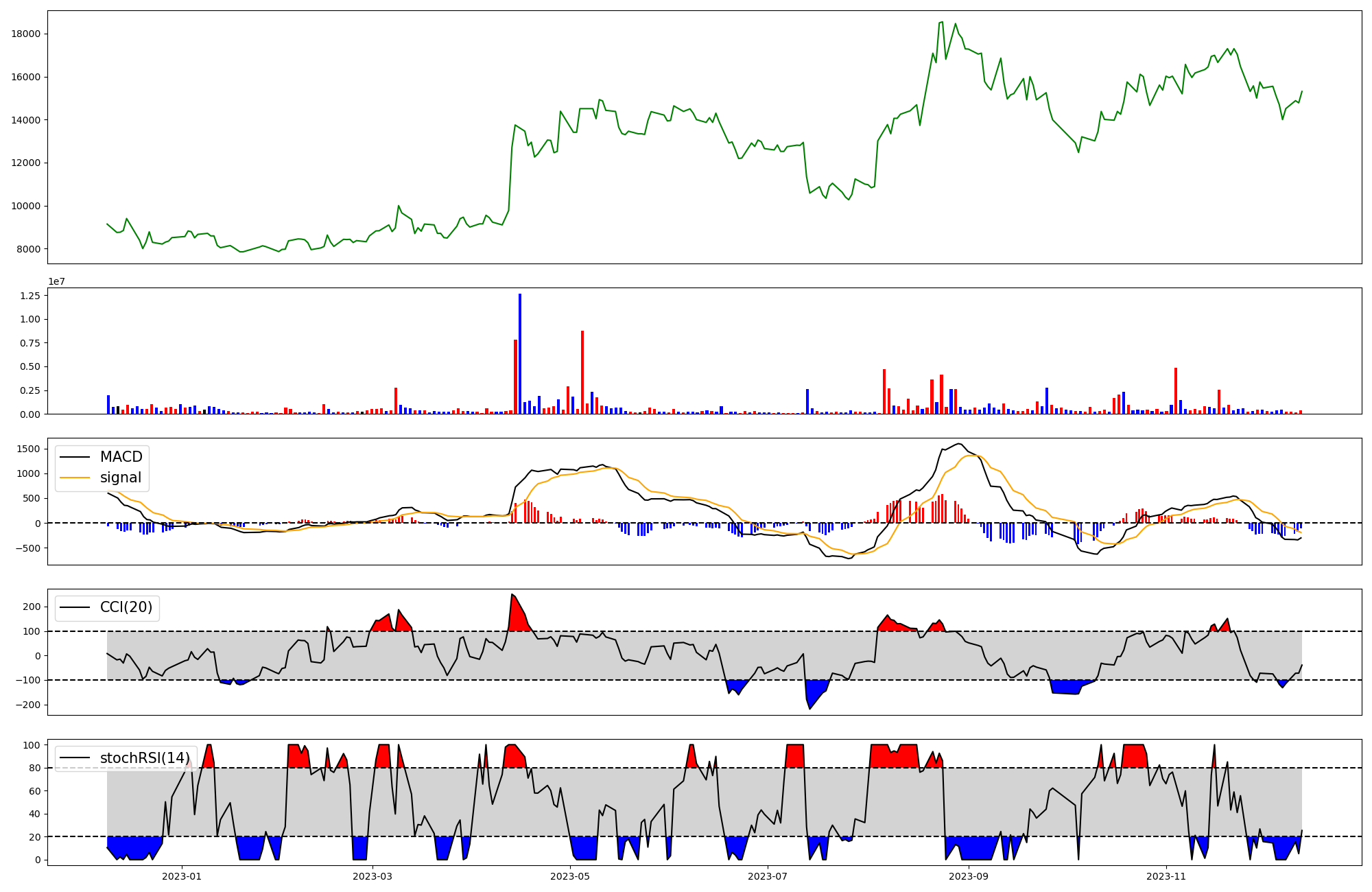Click the 2023-11 x-axis date label
The height and width of the screenshot is (892, 1372).
(1166, 876)
